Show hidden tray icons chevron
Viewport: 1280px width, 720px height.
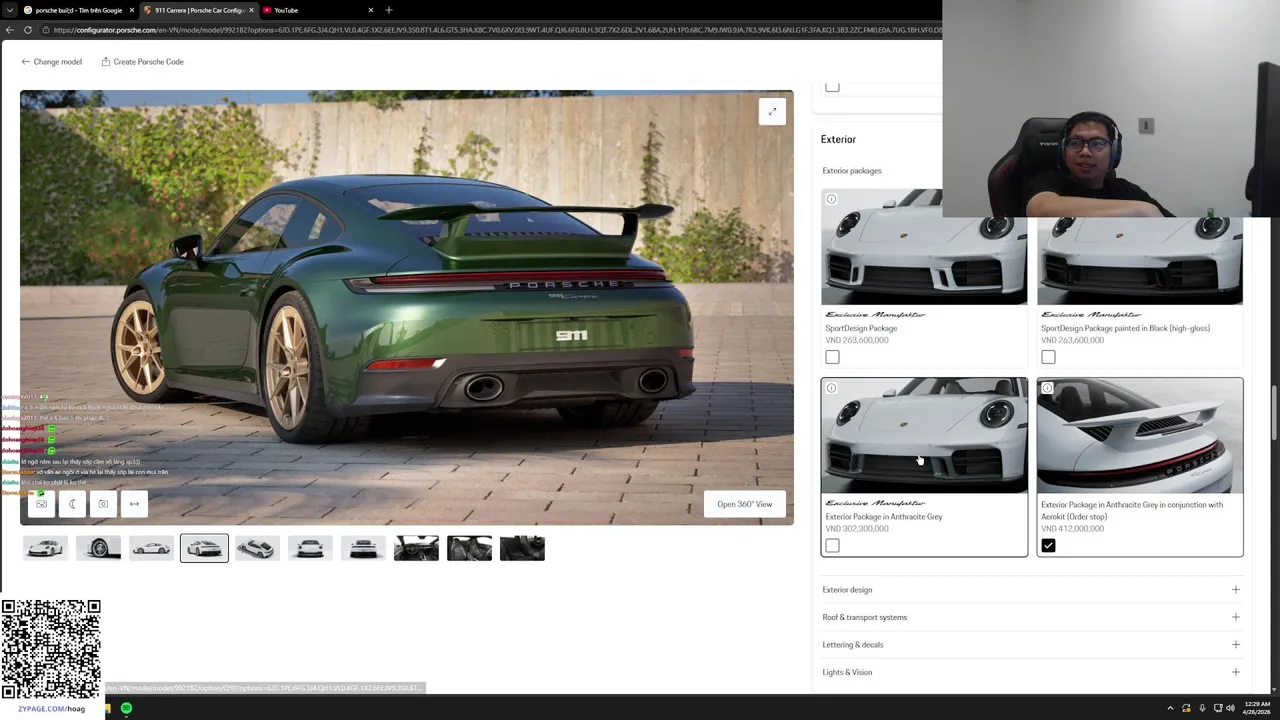click(x=1170, y=708)
